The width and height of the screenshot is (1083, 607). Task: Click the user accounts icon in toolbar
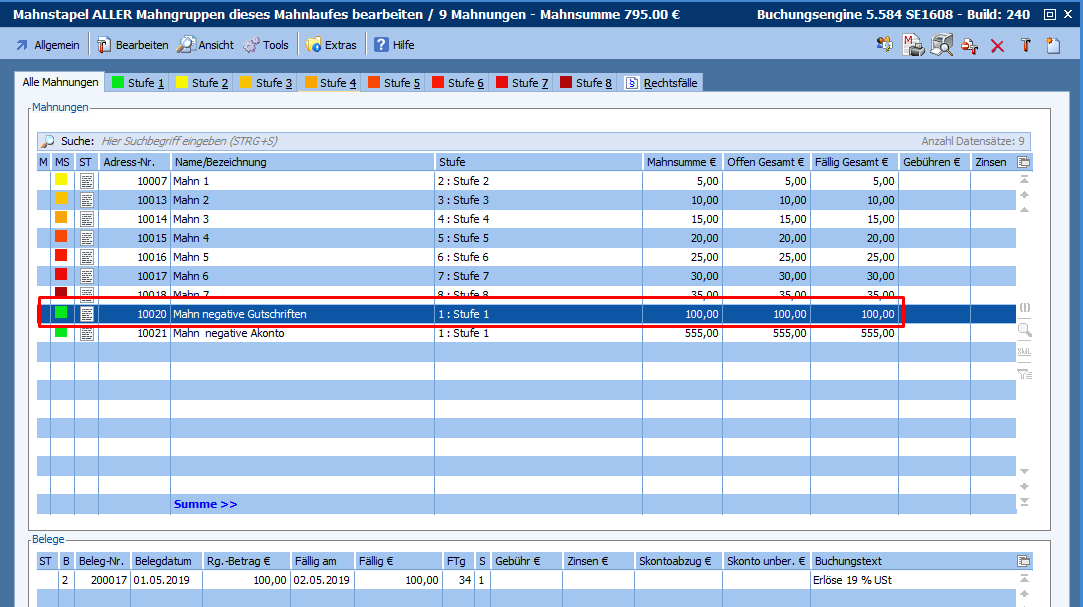884,45
